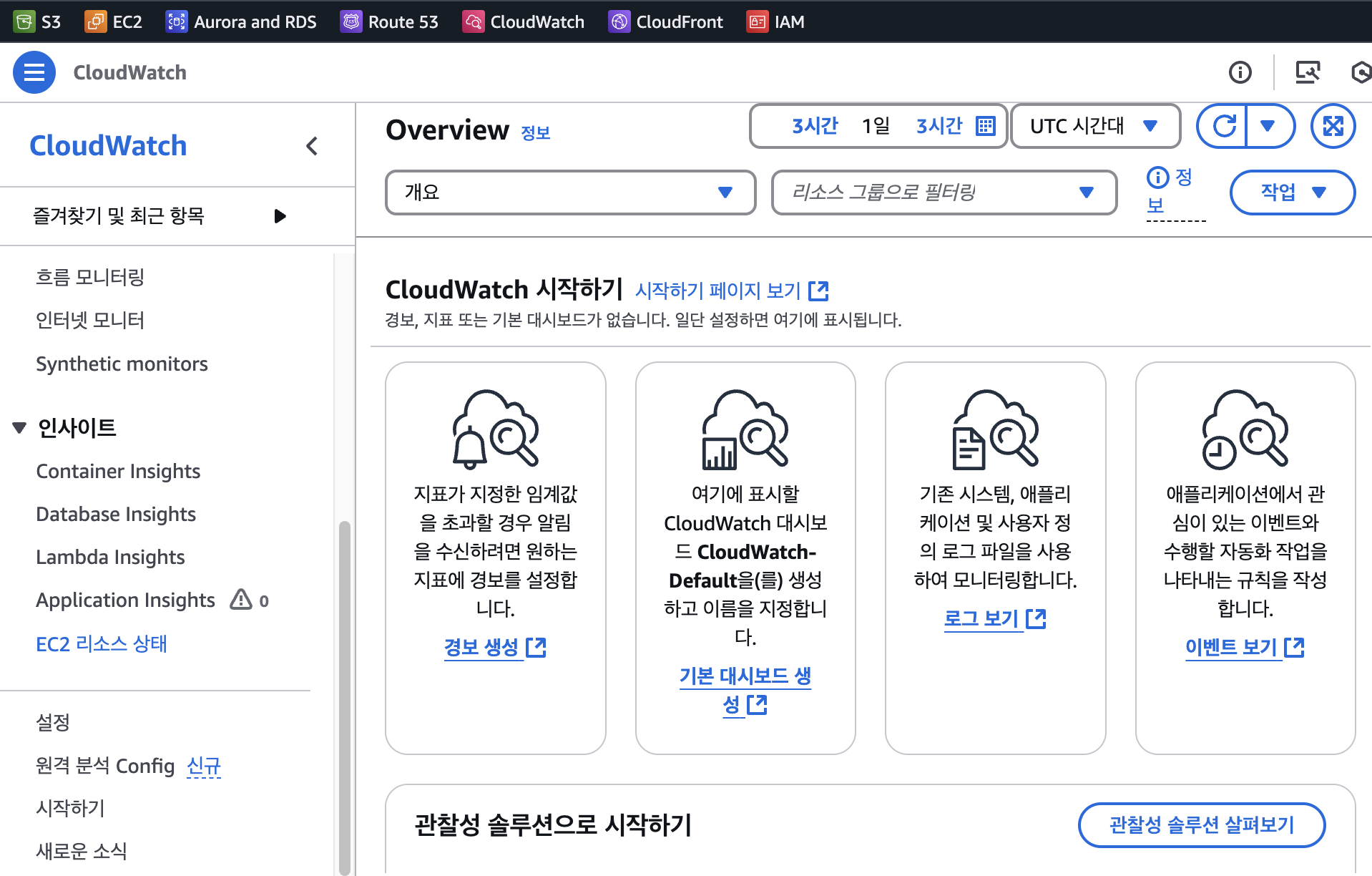Open the CloudShell monitor icon
This screenshot has width=1372, height=876.
pyautogui.click(x=1308, y=72)
